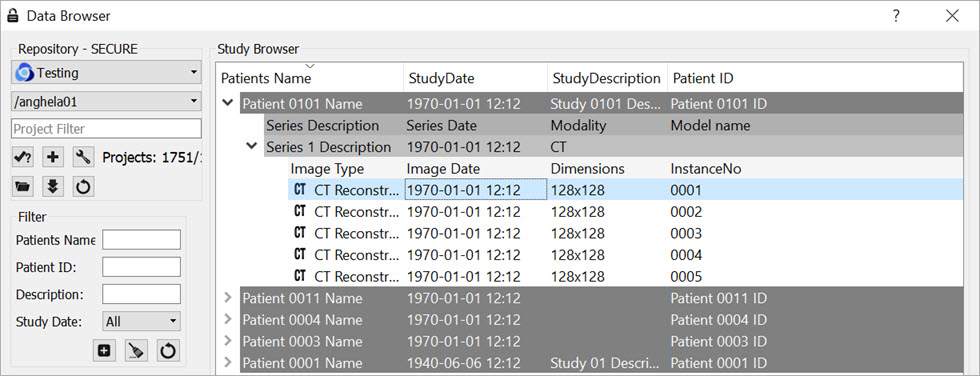Open the Study Date All dropdown

(x=141, y=322)
